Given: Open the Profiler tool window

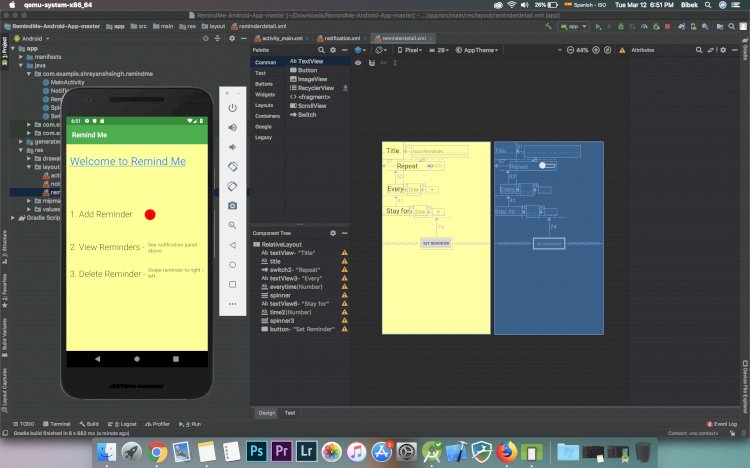Looking at the screenshot, I should click(157, 424).
